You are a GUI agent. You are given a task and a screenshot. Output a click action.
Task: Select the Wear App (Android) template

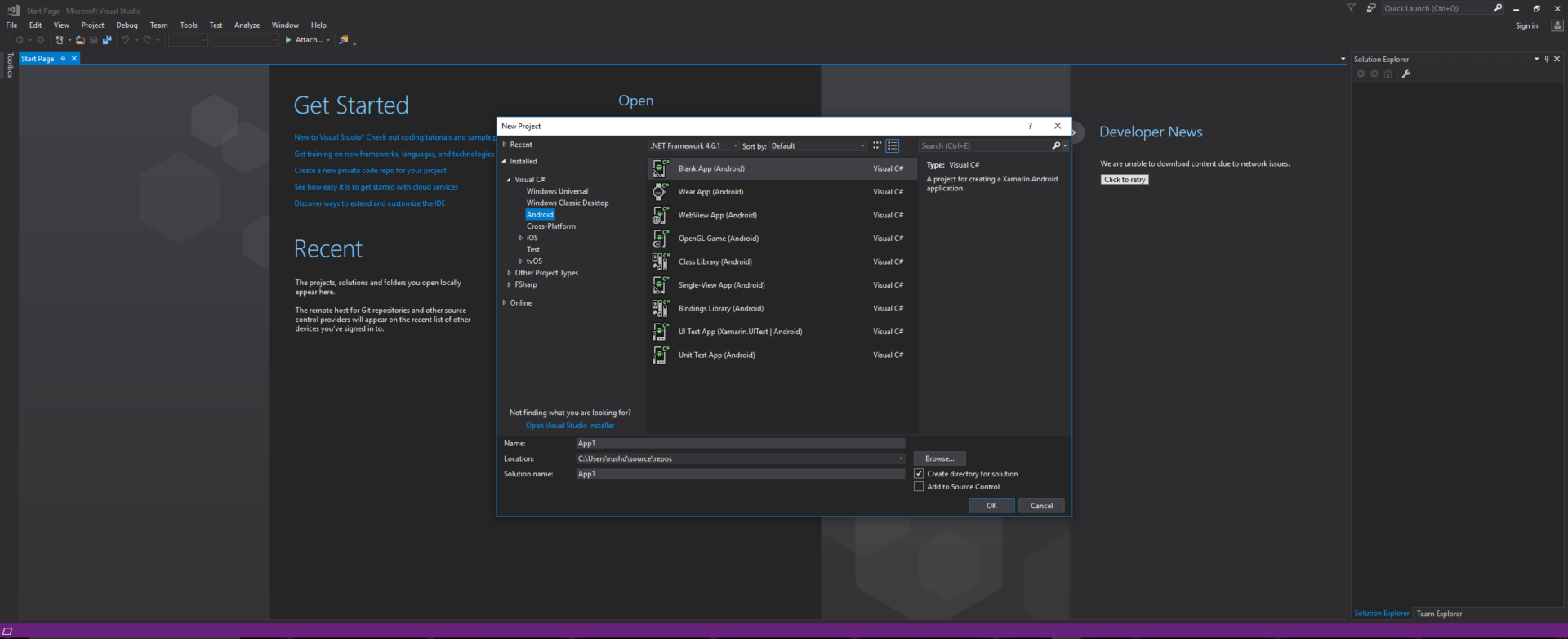710,192
